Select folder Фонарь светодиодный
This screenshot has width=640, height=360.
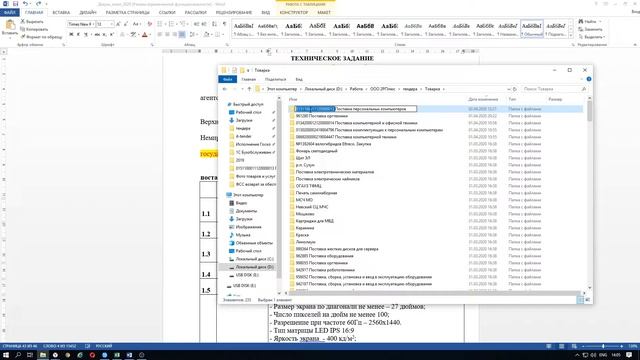(316, 151)
